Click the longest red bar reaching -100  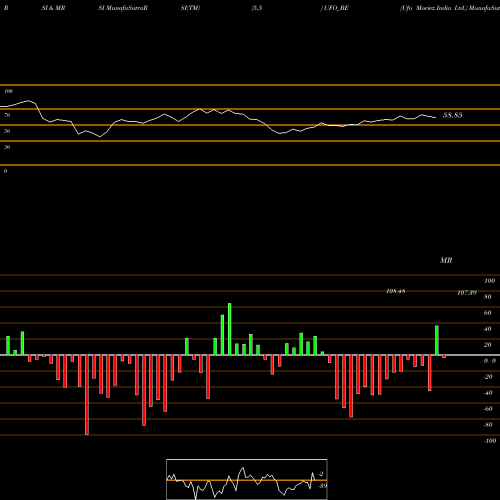87,395
